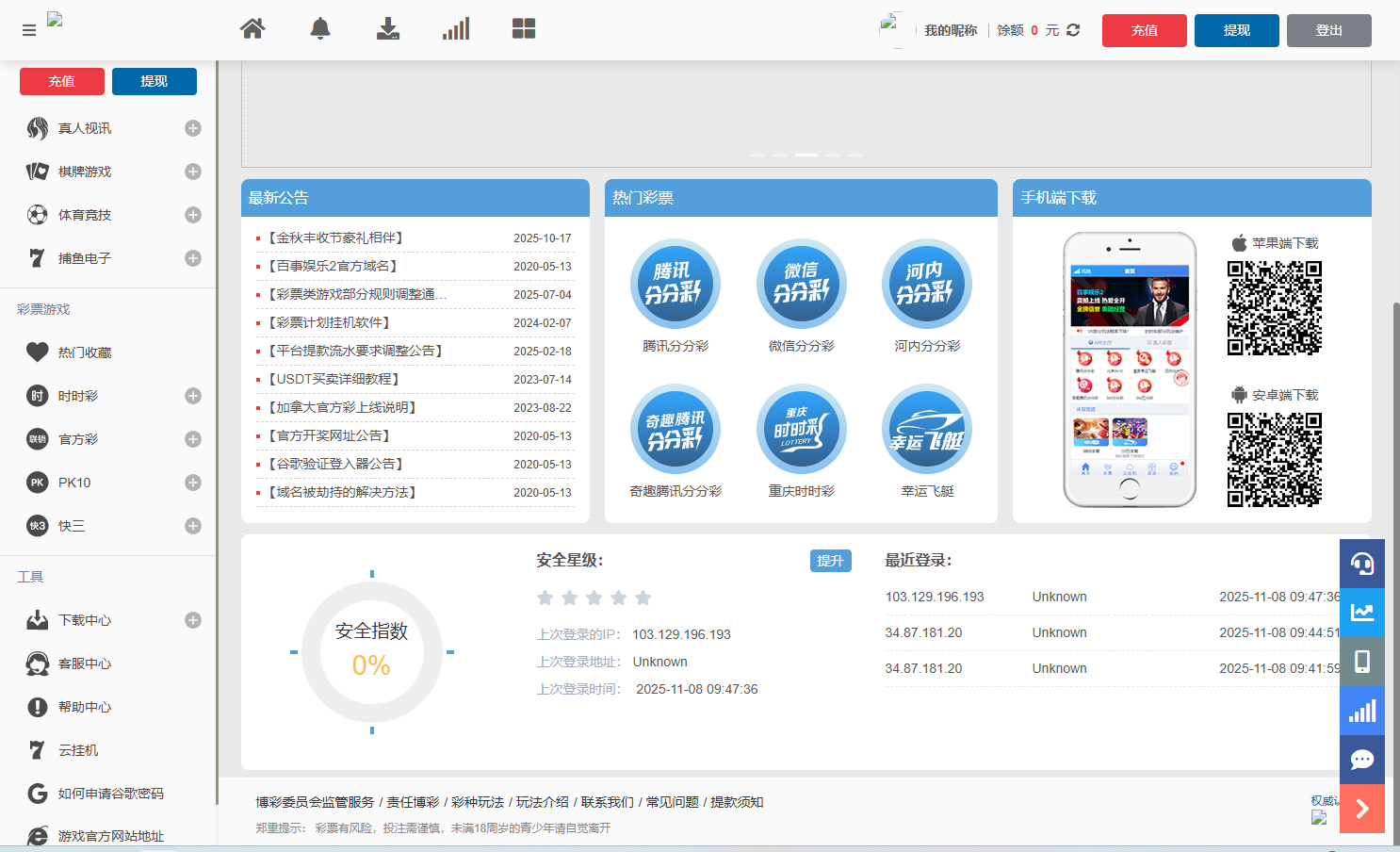The width and height of the screenshot is (1400, 852).
Task: Click the 提升 security level button
Action: pyautogui.click(x=830, y=561)
